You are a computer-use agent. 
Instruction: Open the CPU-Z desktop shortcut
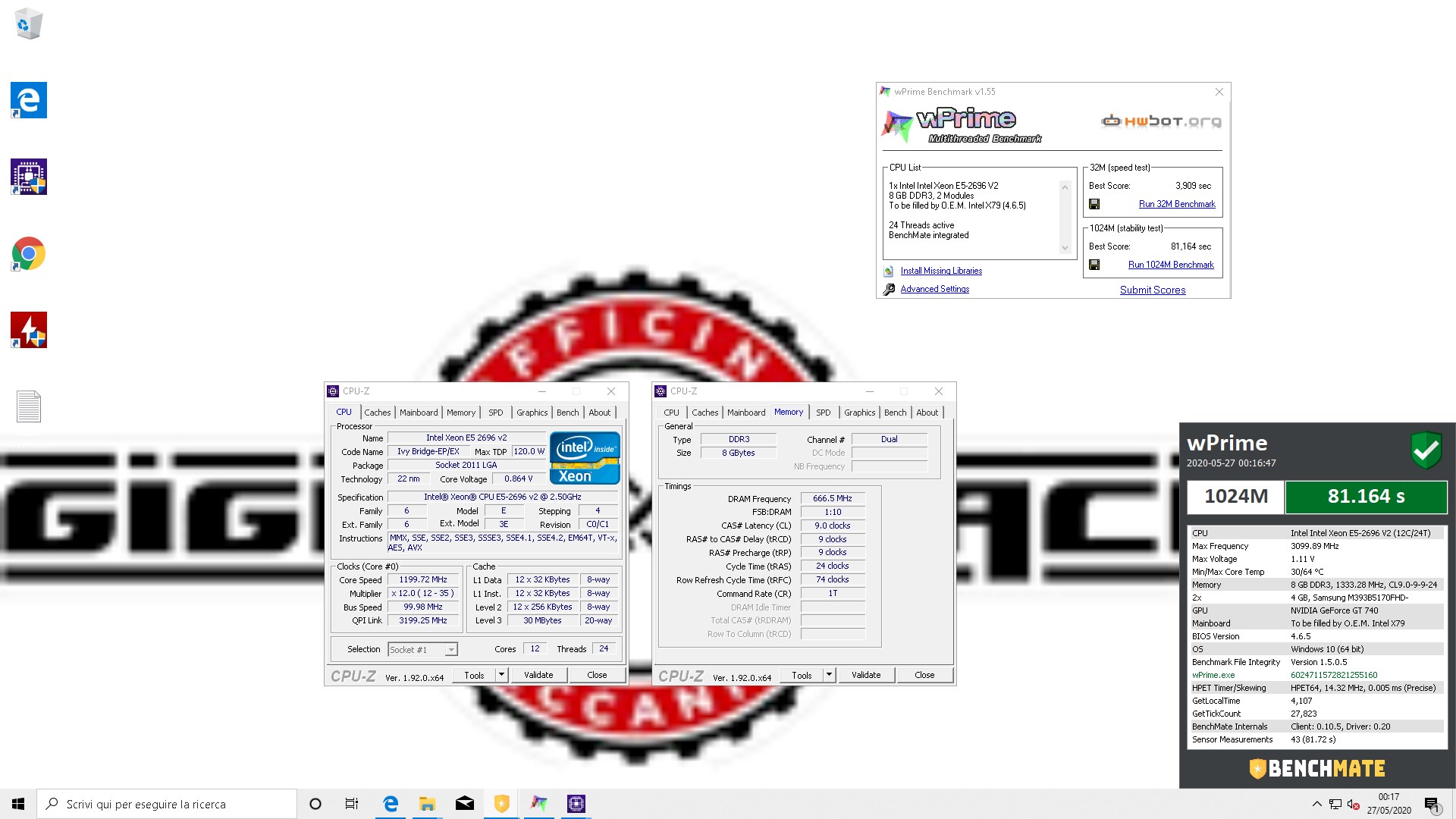point(29,177)
